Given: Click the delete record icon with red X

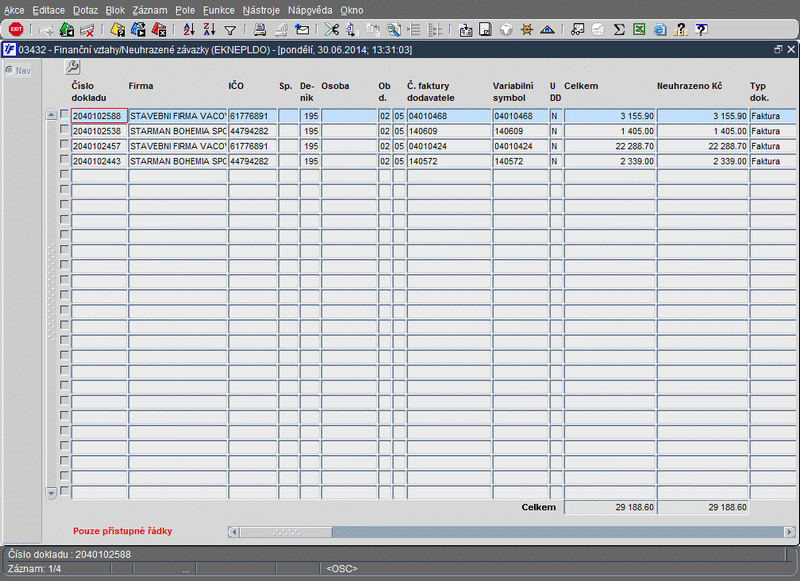Looking at the screenshot, I should coord(87,30).
